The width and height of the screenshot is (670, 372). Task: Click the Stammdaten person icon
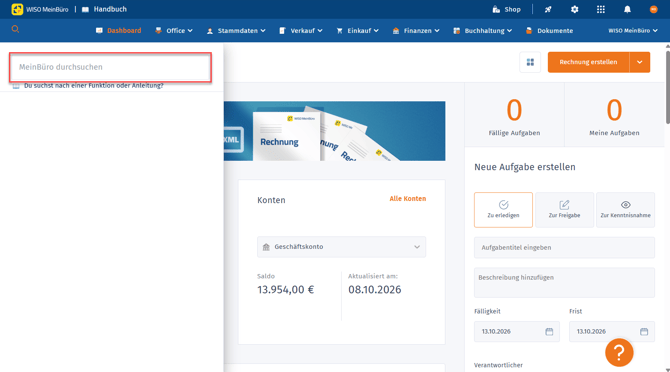click(x=210, y=31)
